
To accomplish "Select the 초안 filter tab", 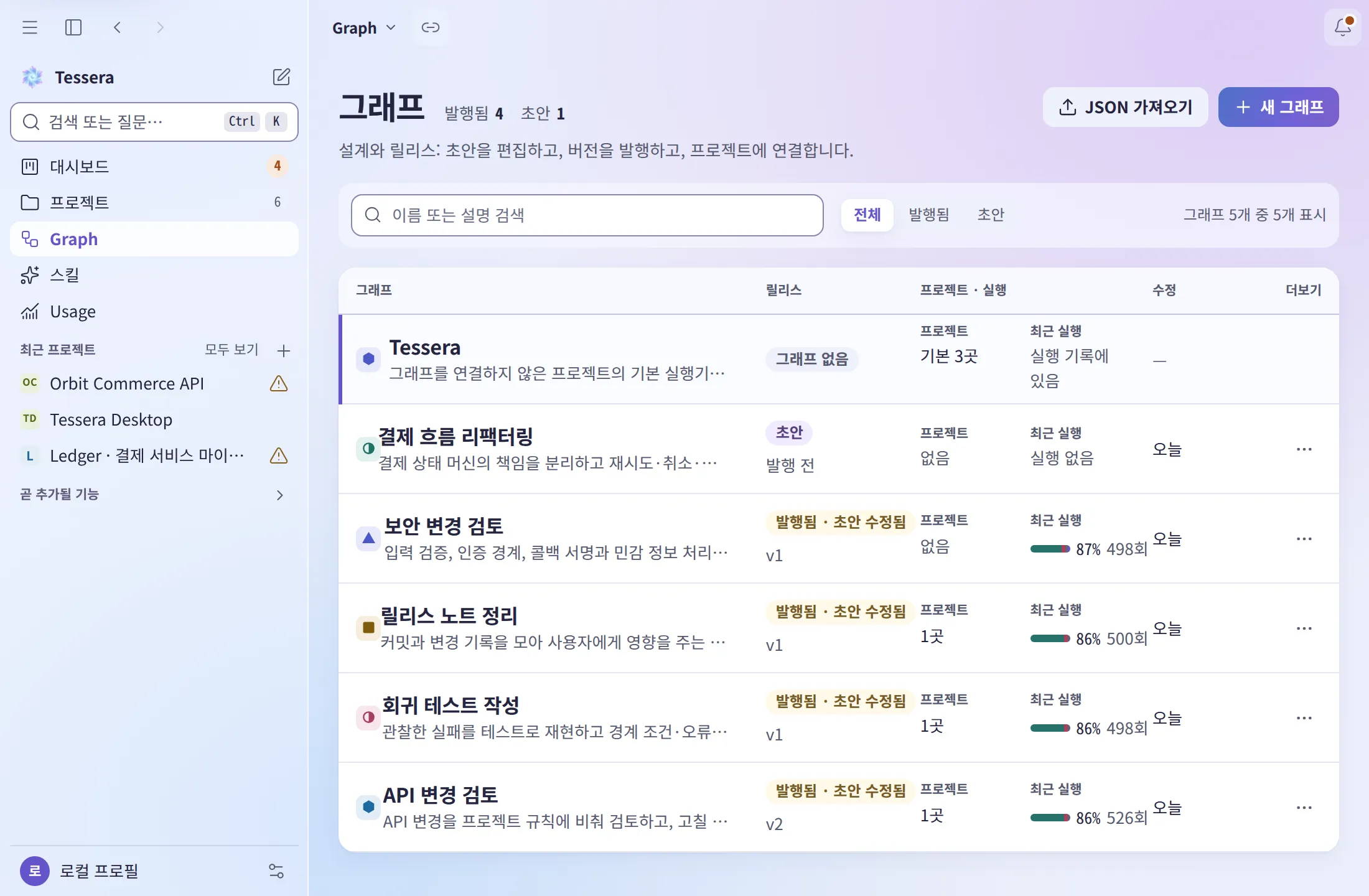I will 991,215.
